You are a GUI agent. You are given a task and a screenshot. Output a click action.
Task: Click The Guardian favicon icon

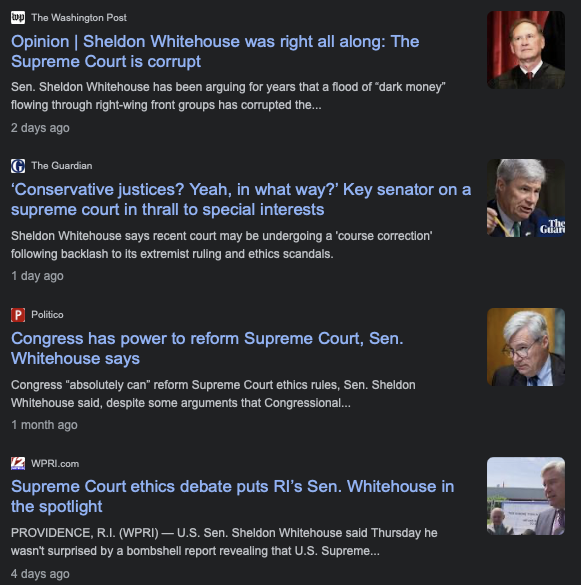tap(18, 166)
